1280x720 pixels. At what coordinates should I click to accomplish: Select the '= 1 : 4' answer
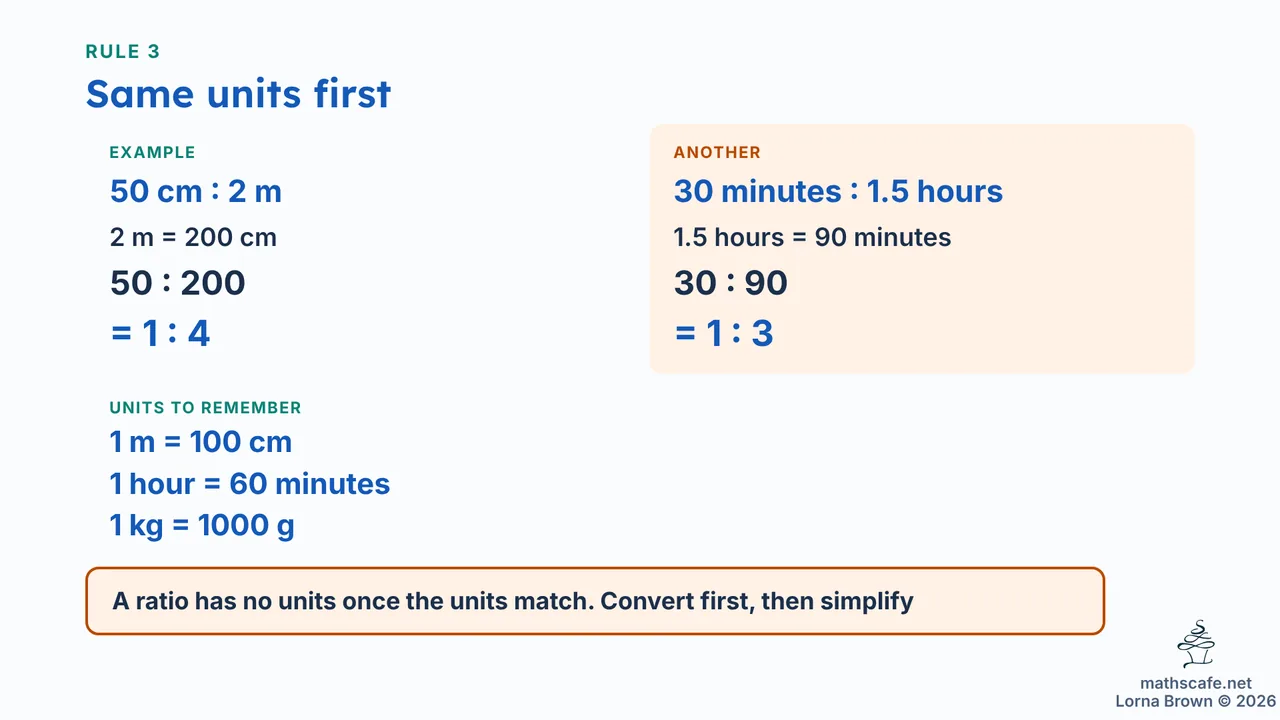[160, 333]
